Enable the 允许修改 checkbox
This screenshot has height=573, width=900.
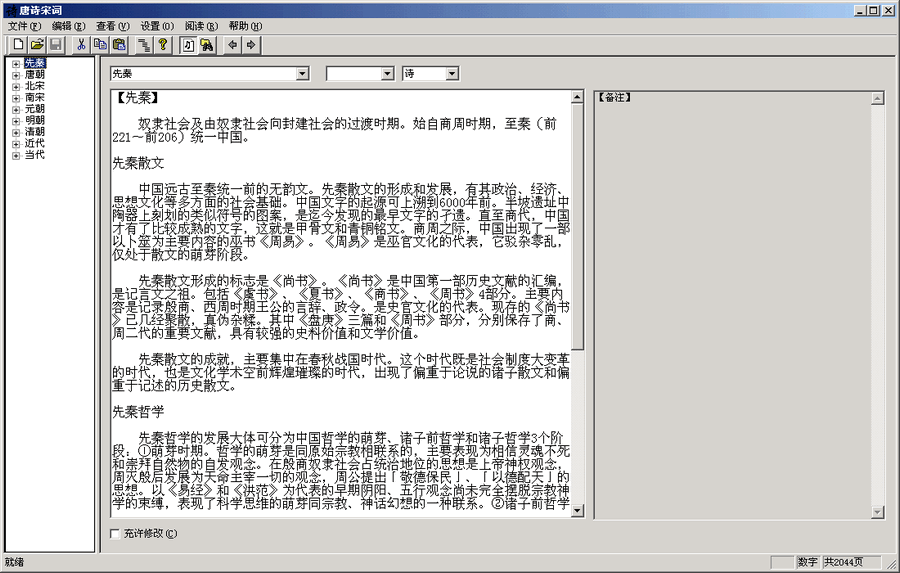click(x=115, y=534)
